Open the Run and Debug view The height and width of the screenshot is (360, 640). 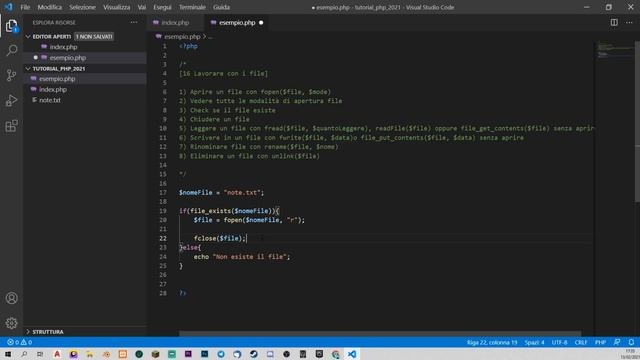coord(11,100)
